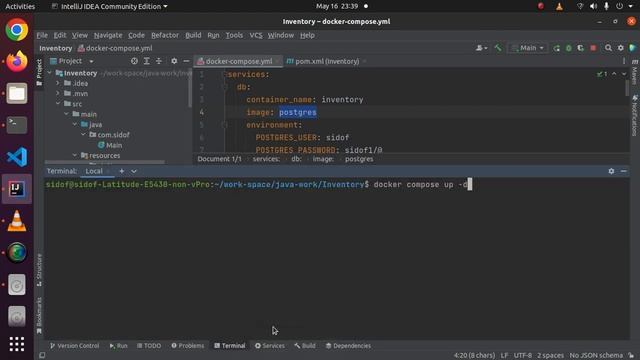This screenshot has width=640, height=360.
Task: Click the Build hammer icon in toolbar
Action: 498,48
